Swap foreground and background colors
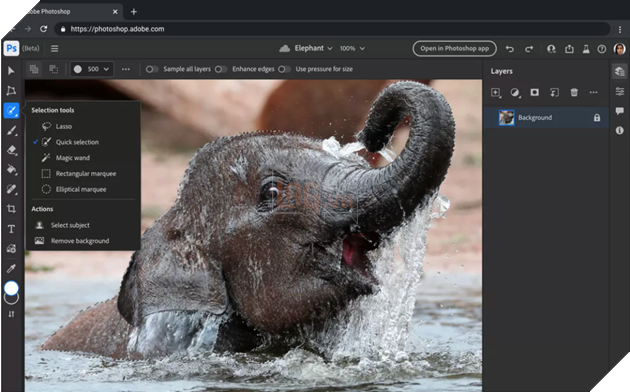This screenshot has height=392, width=630. pyautogui.click(x=11, y=314)
